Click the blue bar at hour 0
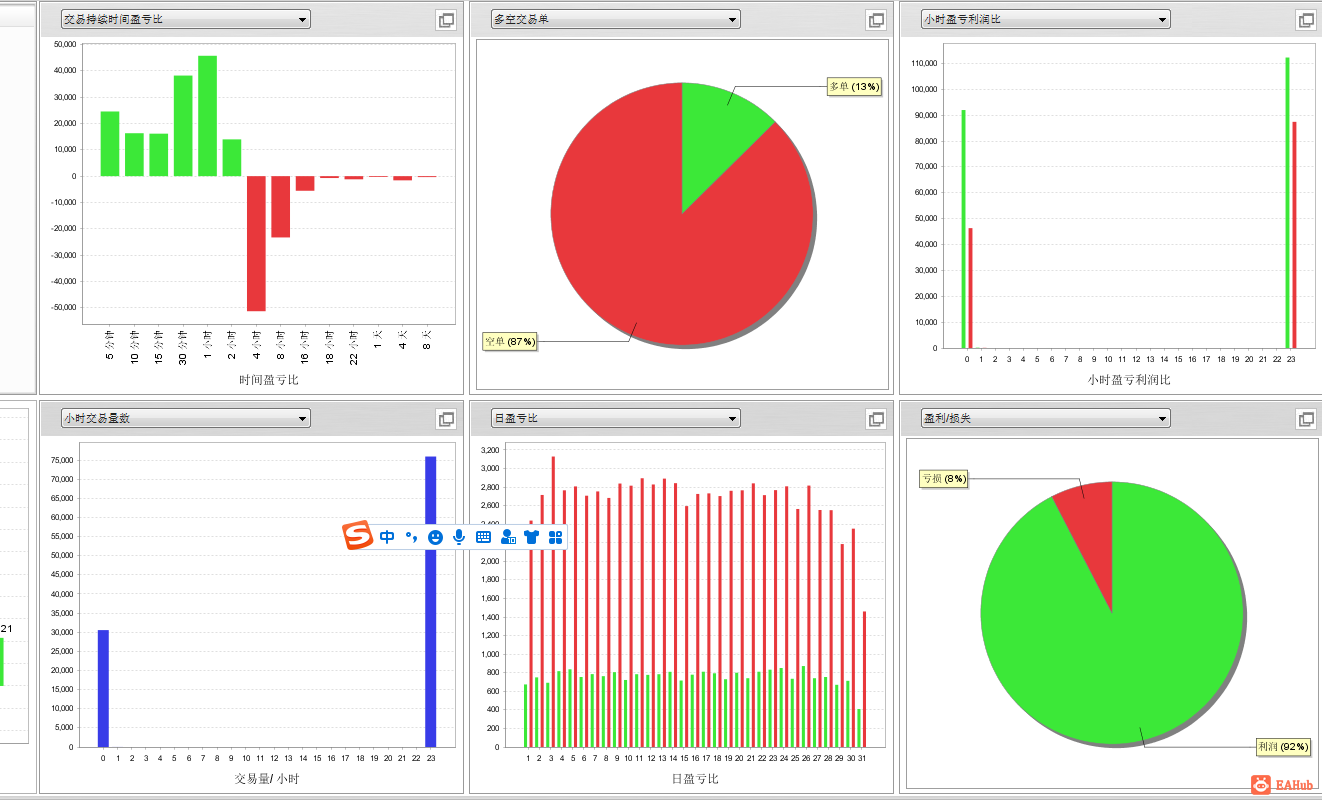Image resolution: width=1322 pixels, height=800 pixels. pyautogui.click(x=103, y=688)
